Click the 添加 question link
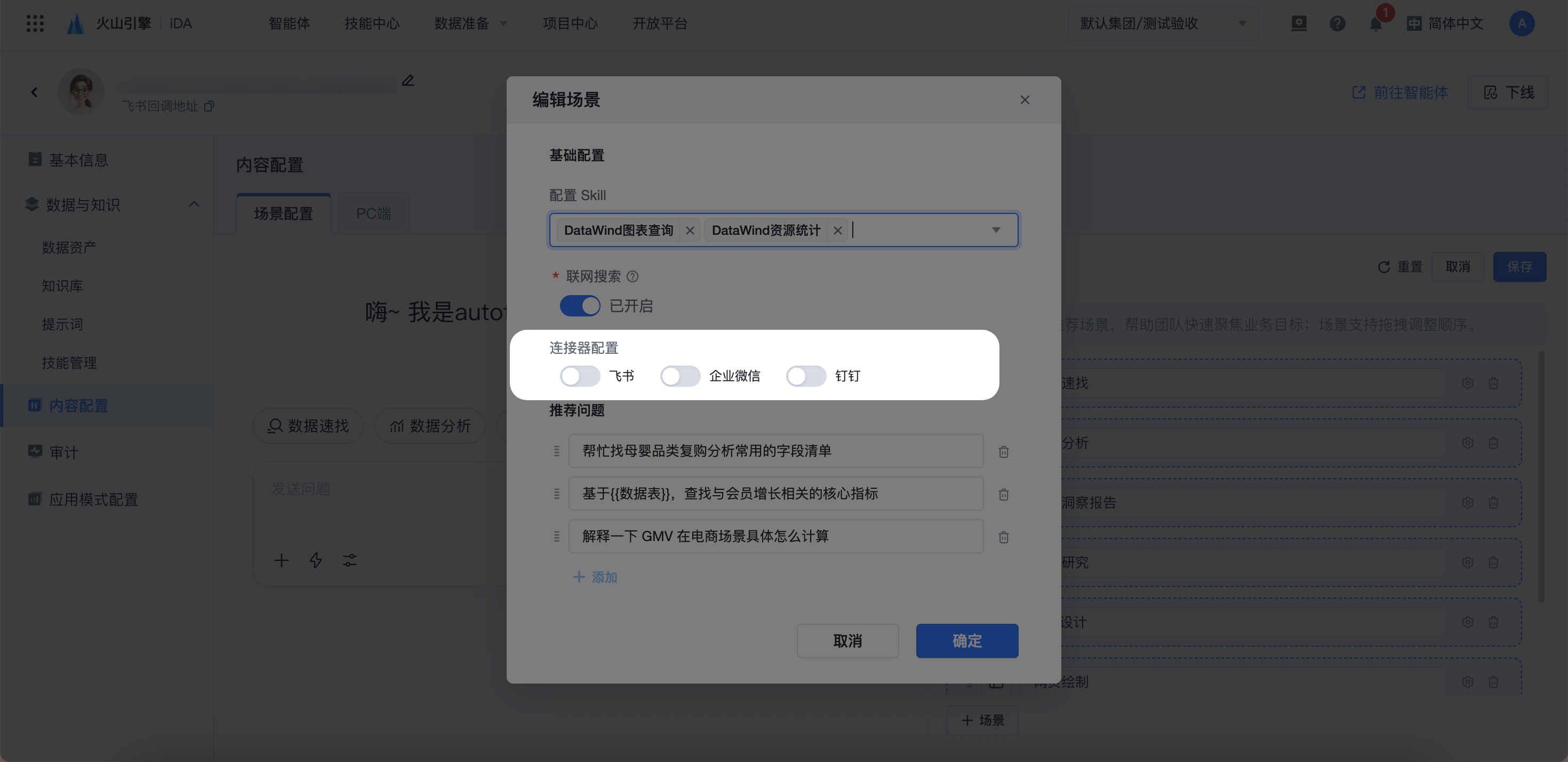The image size is (1568, 762). (595, 577)
